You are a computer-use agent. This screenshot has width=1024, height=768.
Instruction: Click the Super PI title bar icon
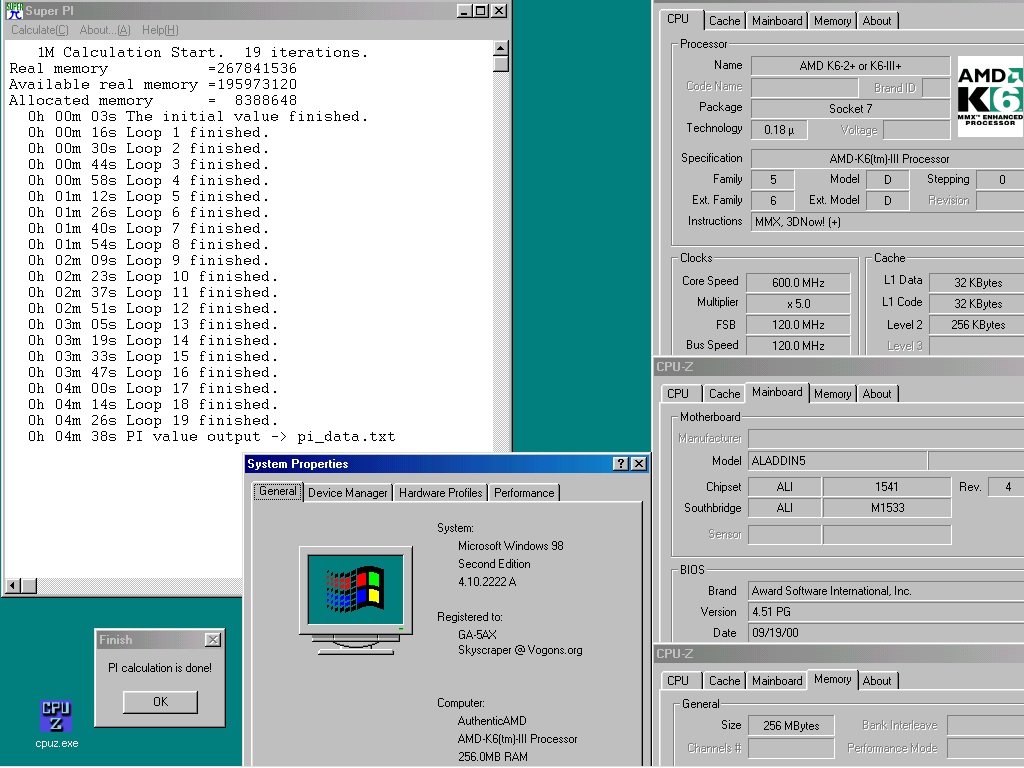(14, 10)
